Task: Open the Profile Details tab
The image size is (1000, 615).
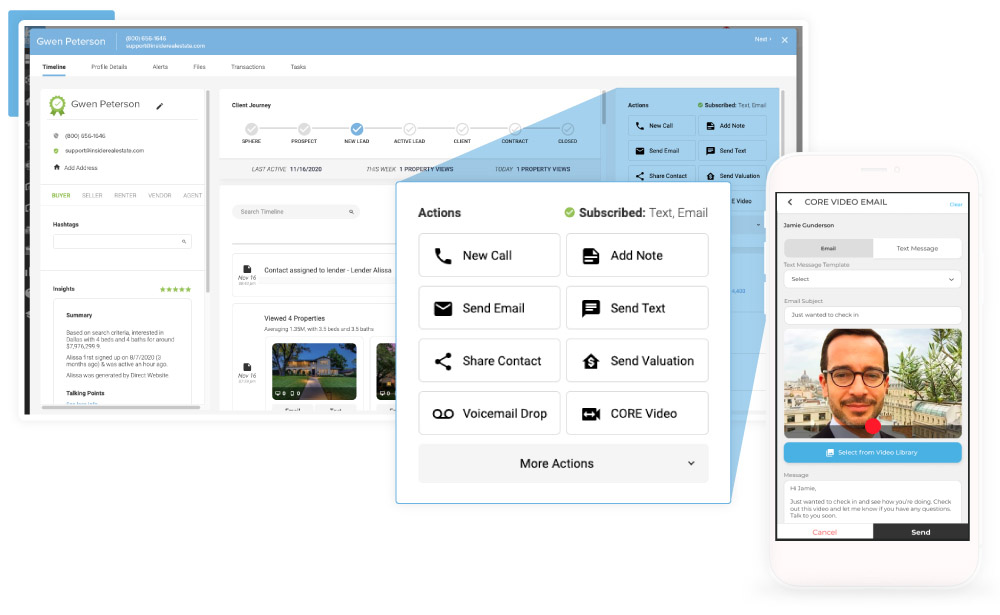Action: 109,67
